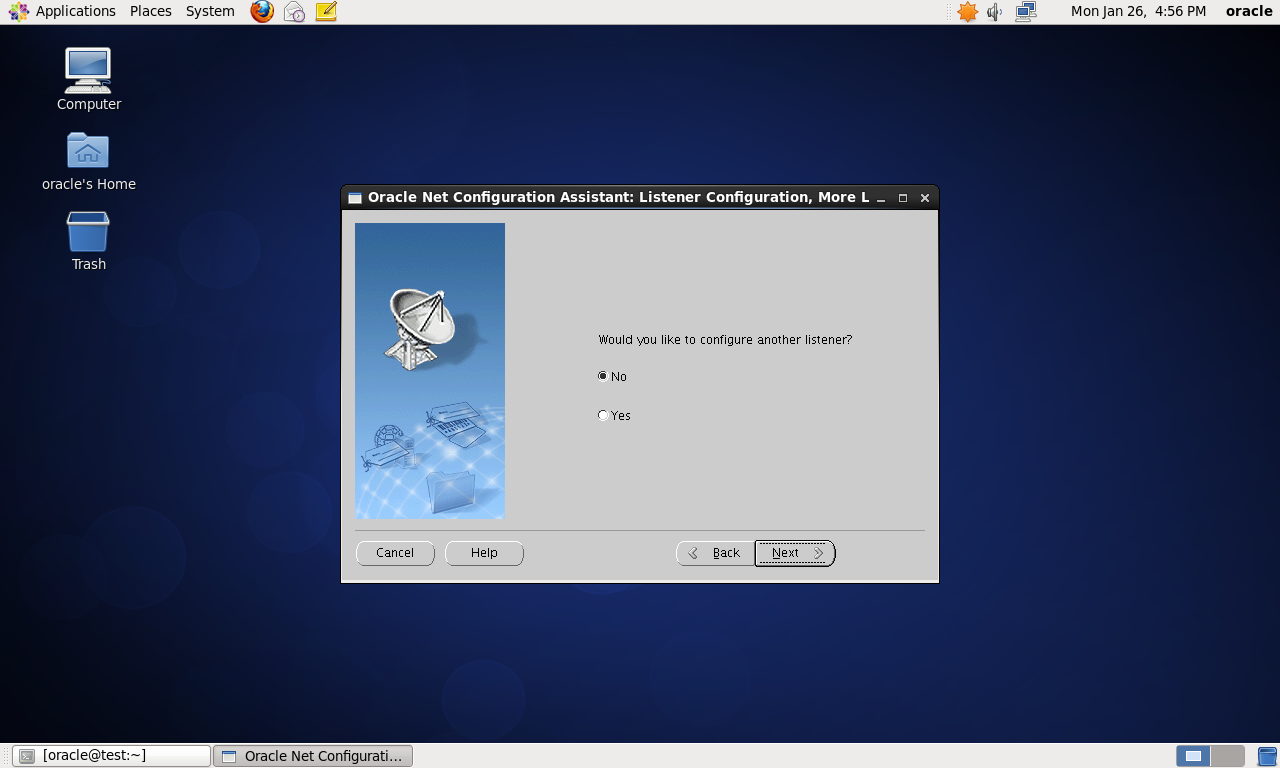The width and height of the screenshot is (1280, 768).
Task: Open the notes editor panel icon
Action: [x=326, y=12]
